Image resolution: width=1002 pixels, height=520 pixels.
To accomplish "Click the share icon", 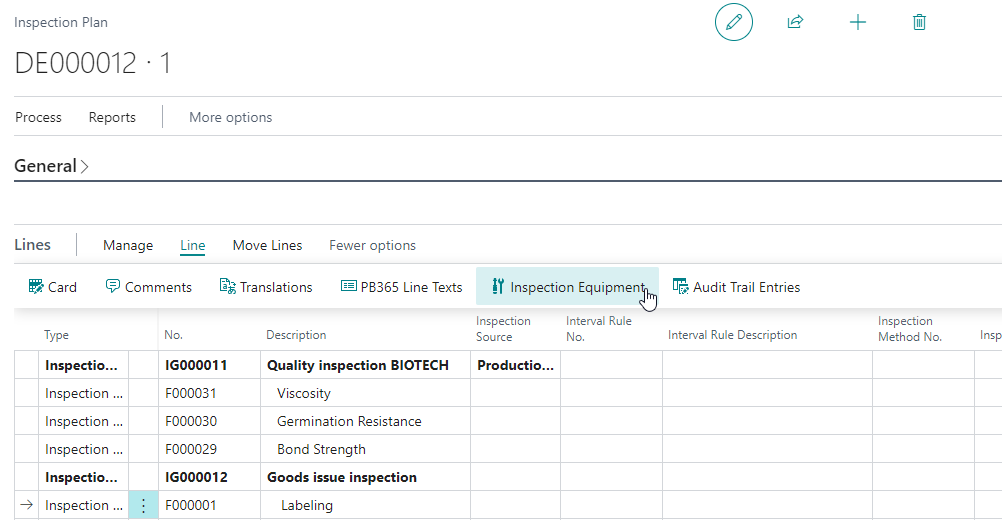I will [795, 22].
